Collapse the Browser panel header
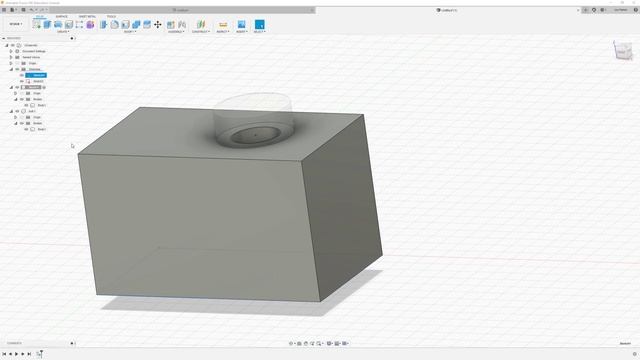The height and width of the screenshot is (360, 640). click(x=4, y=38)
